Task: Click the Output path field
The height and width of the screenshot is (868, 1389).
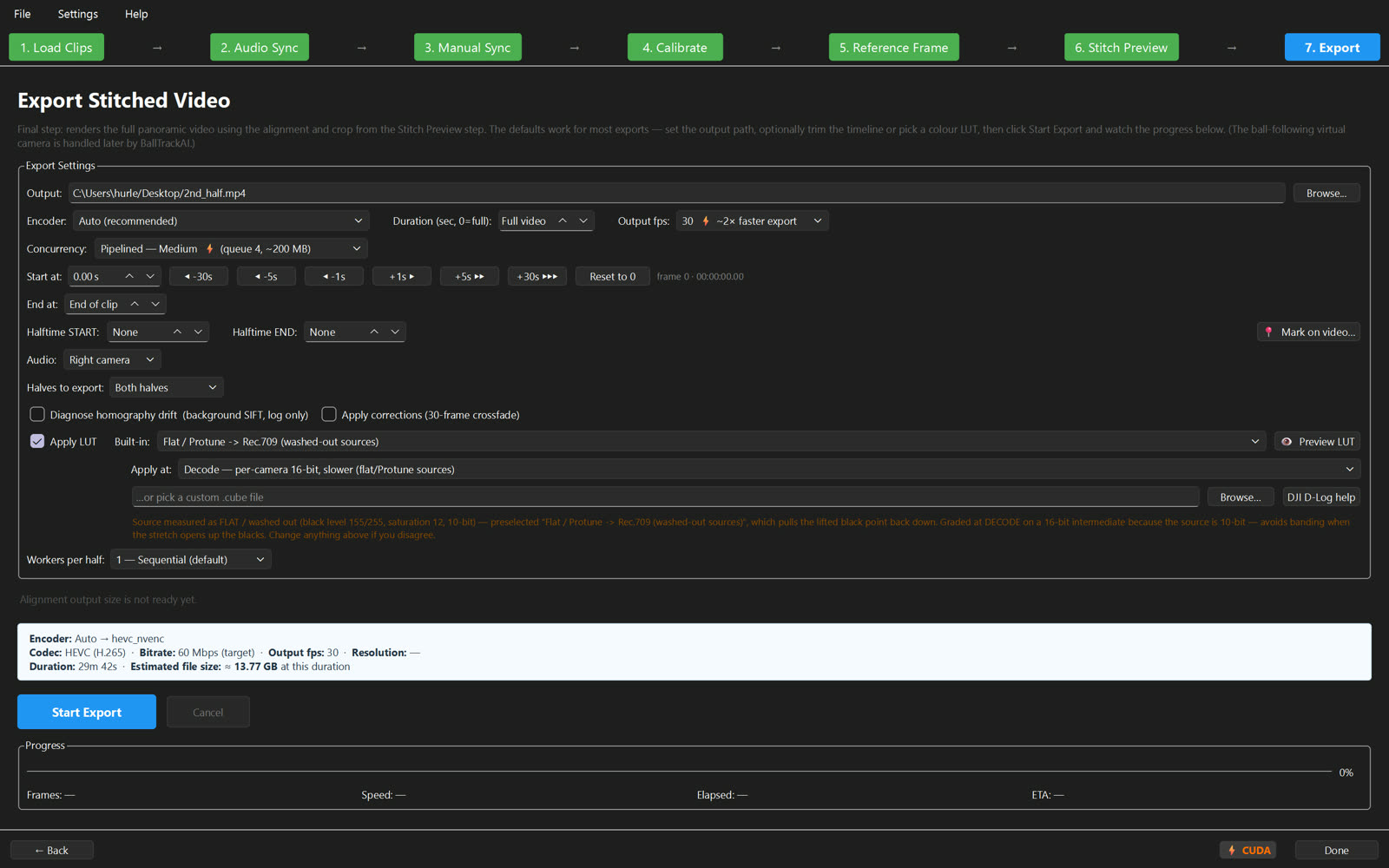Action: click(677, 193)
